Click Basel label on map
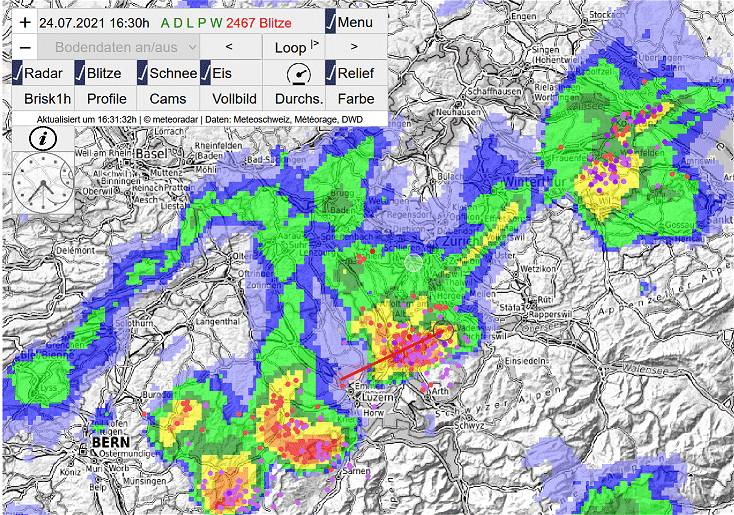The width and height of the screenshot is (734, 515). pyautogui.click(x=152, y=153)
